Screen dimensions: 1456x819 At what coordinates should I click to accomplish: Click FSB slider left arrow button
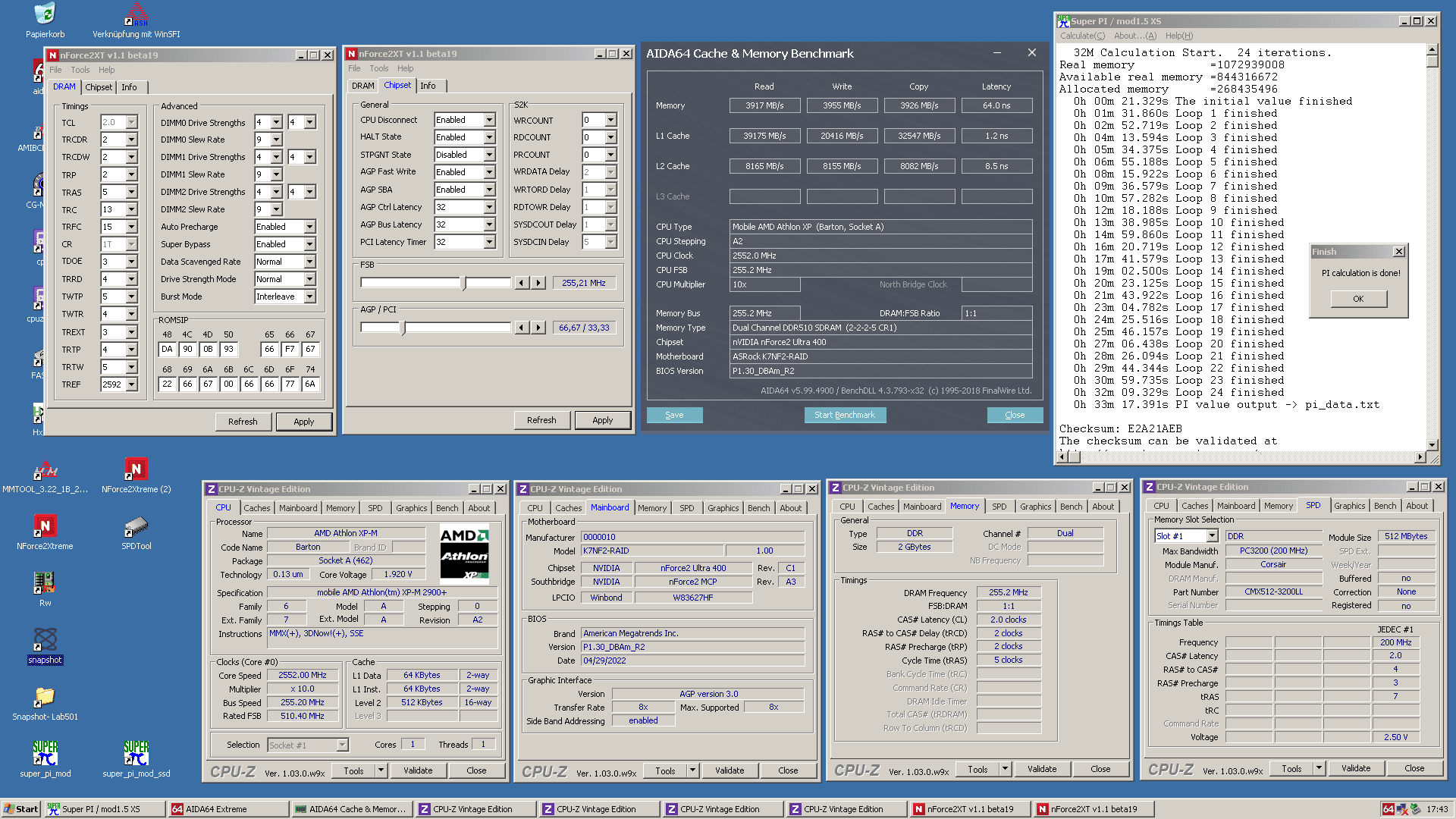(x=522, y=283)
